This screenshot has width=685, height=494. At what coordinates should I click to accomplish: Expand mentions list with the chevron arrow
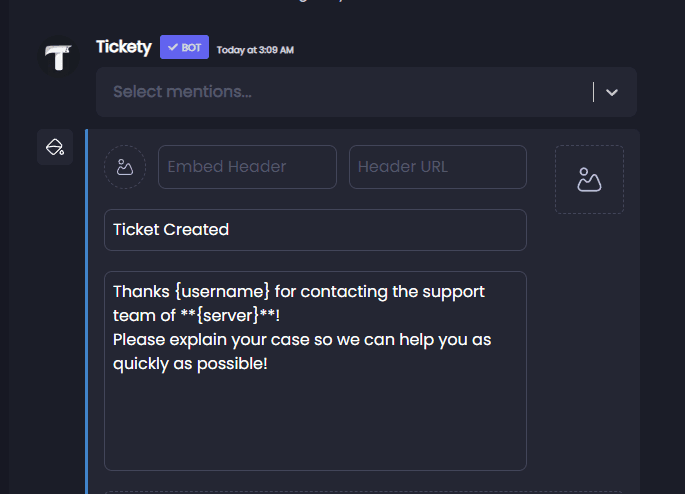[x=612, y=92]
